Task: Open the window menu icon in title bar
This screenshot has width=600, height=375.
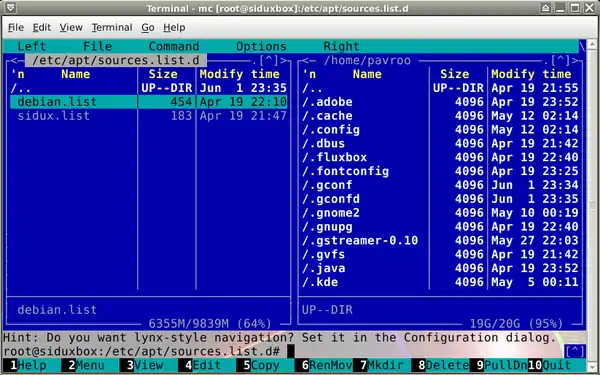Action: point(11,8)
